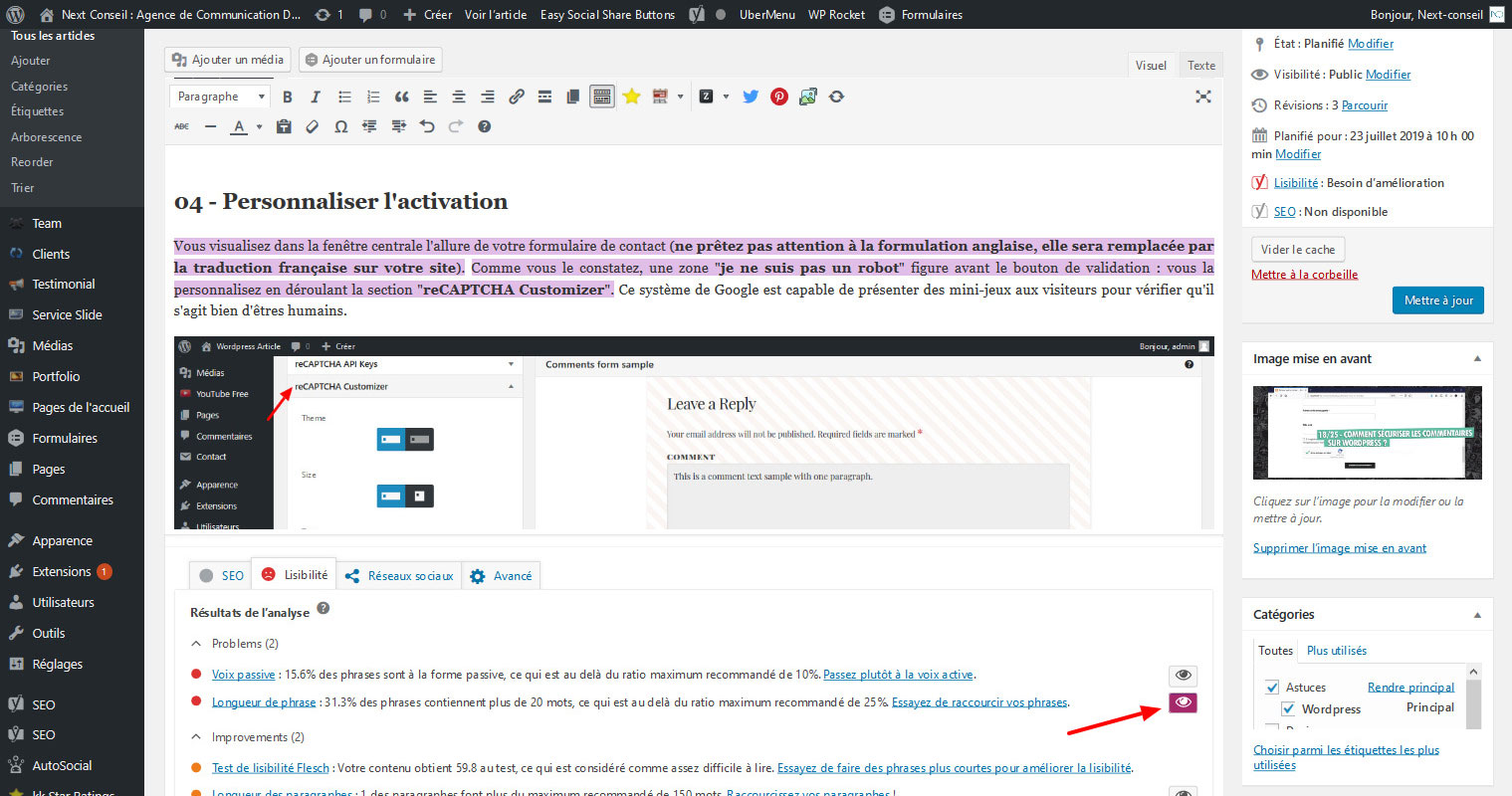
Task: Click Ajouter un formulaire button
Action: 369,60
